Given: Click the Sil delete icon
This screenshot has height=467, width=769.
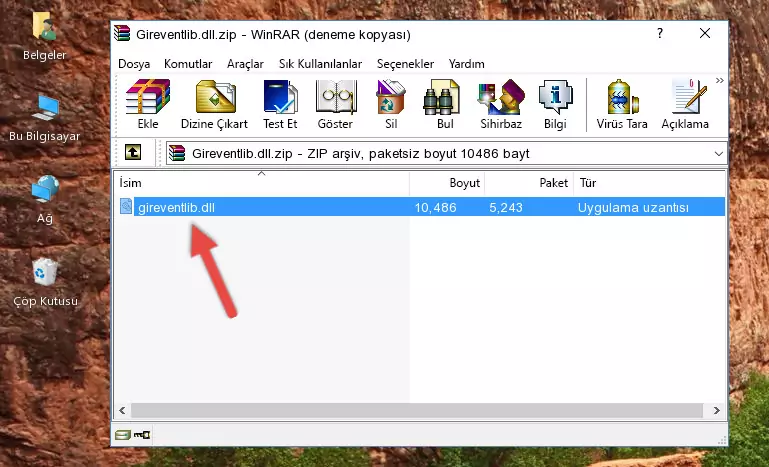Looking at the screenshot, I should click(391, 104).
